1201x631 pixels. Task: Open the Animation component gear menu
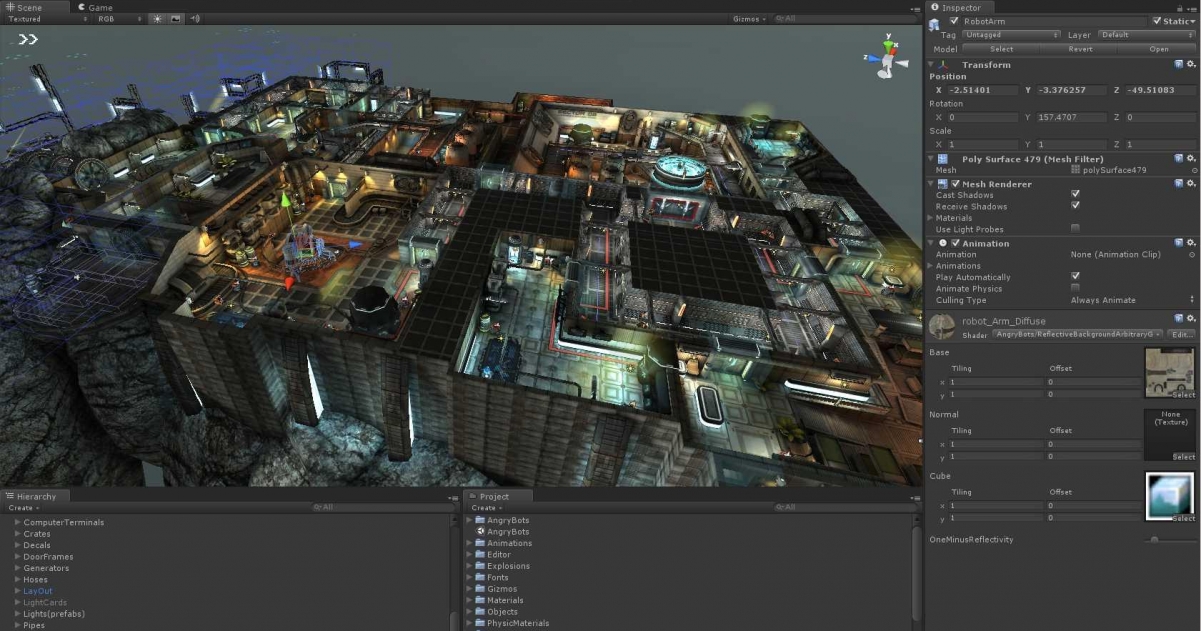point(1191,243)
